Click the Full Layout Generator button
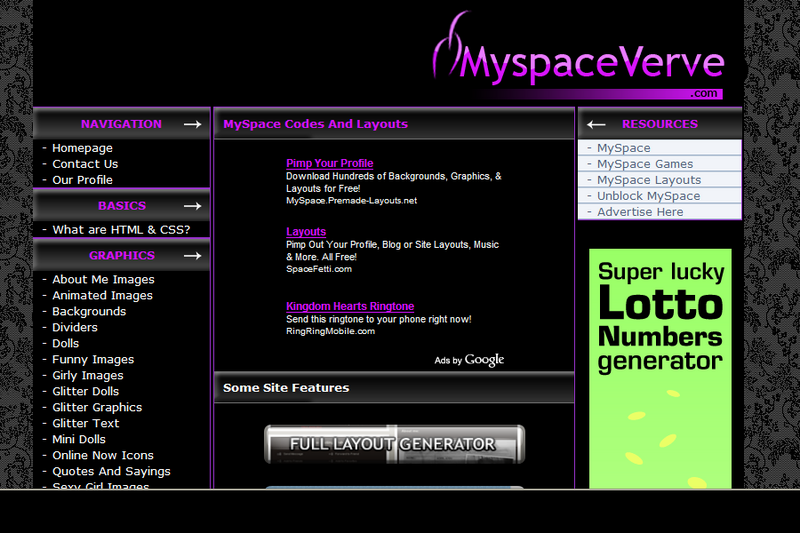800x533 pixels. pyautogui.click(x=394, y=444)
